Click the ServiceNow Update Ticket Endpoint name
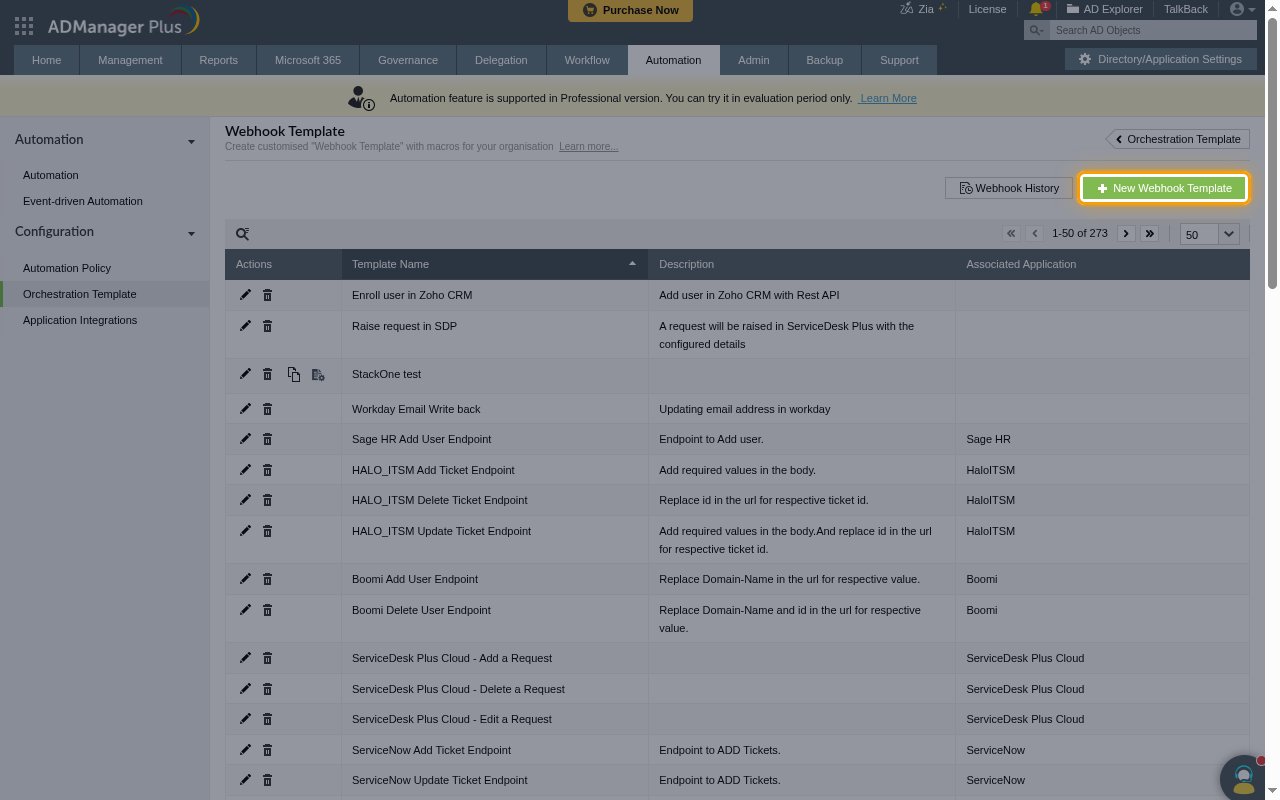 439,780
